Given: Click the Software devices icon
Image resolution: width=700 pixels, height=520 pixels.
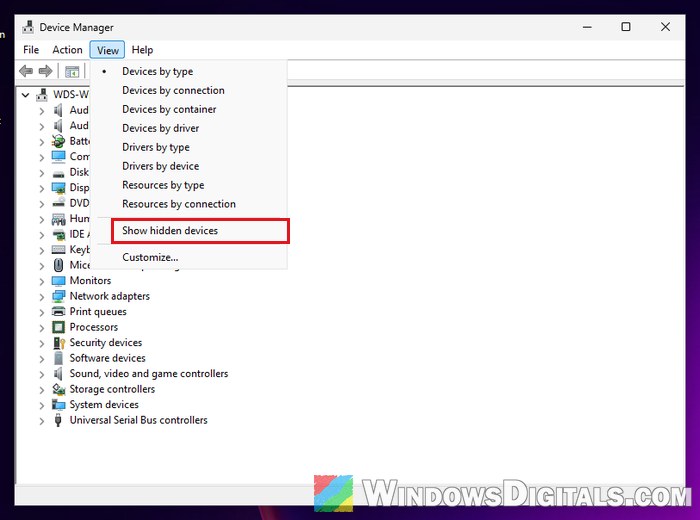Looking at the screenshot, I should pyautogui.click(x=58, y=358).
